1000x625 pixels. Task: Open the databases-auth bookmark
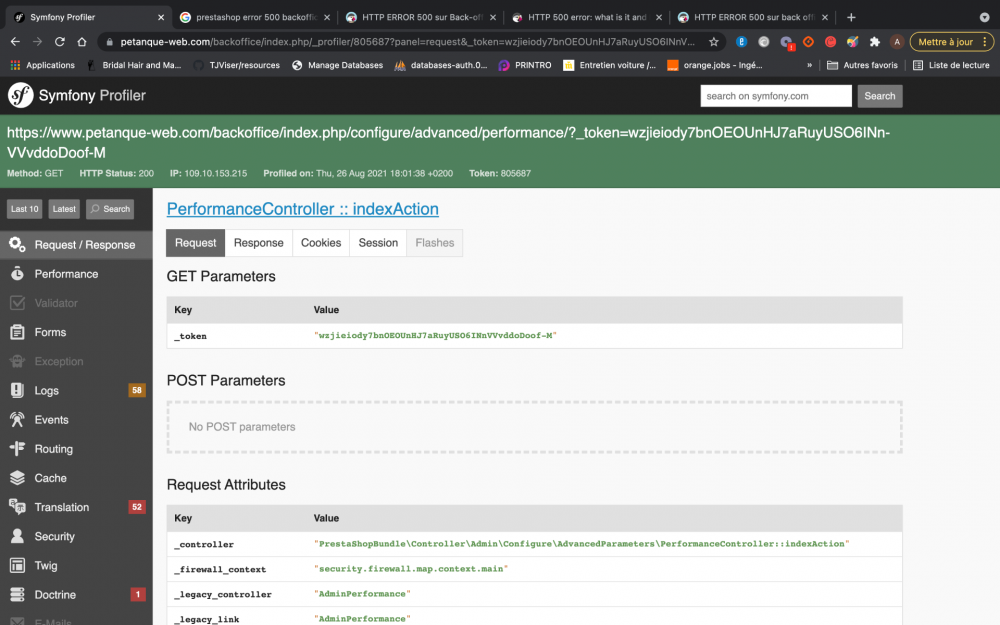tap(441, 65)
